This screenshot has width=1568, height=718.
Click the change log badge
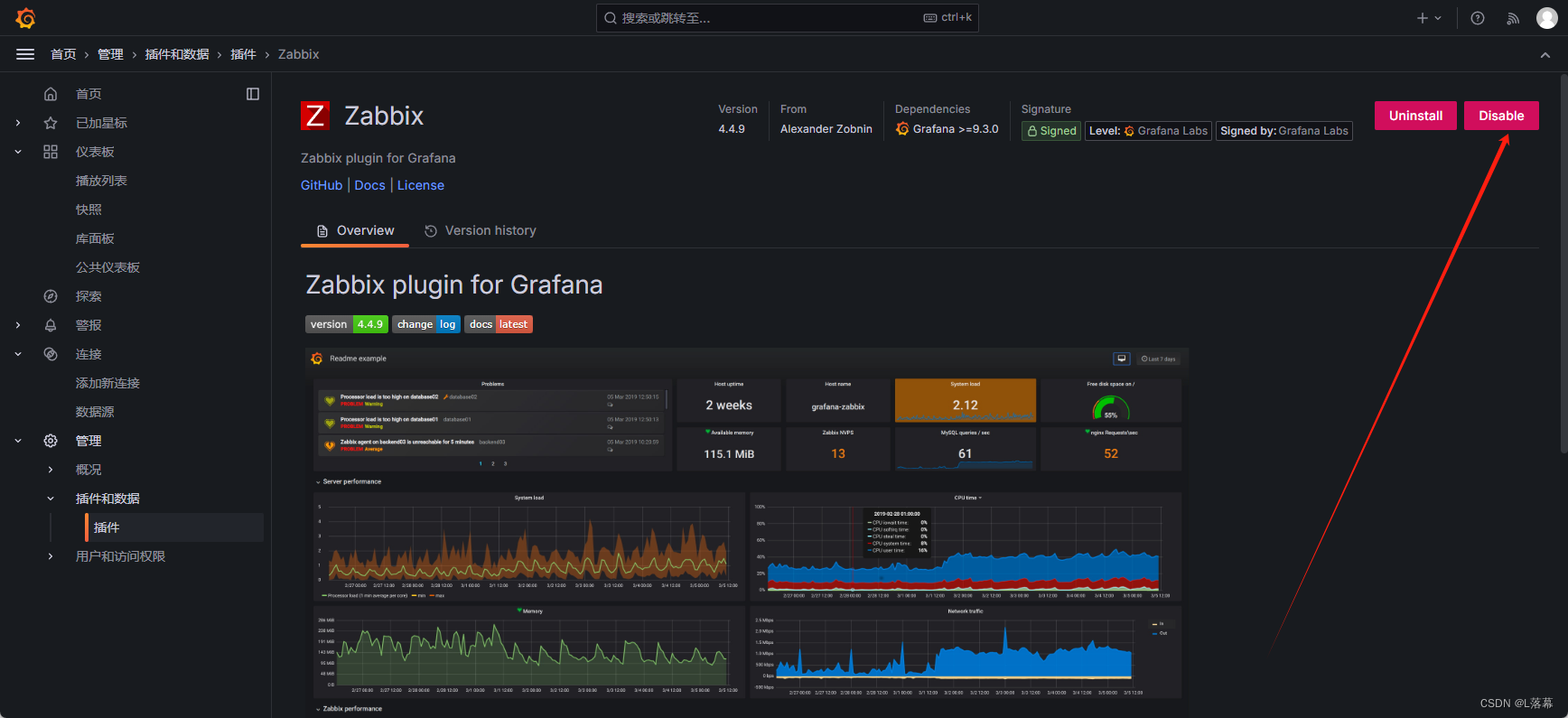tap(426, 324)
